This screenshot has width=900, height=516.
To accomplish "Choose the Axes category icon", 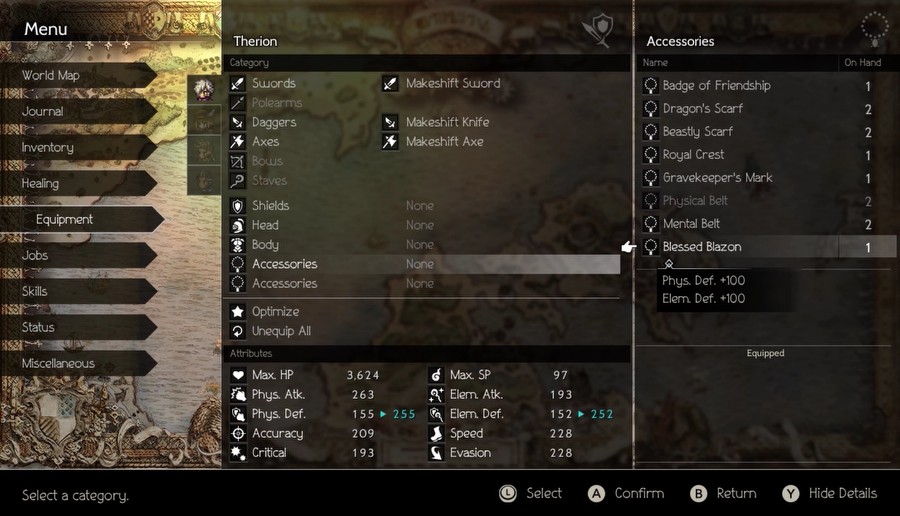I will point(238,142).
